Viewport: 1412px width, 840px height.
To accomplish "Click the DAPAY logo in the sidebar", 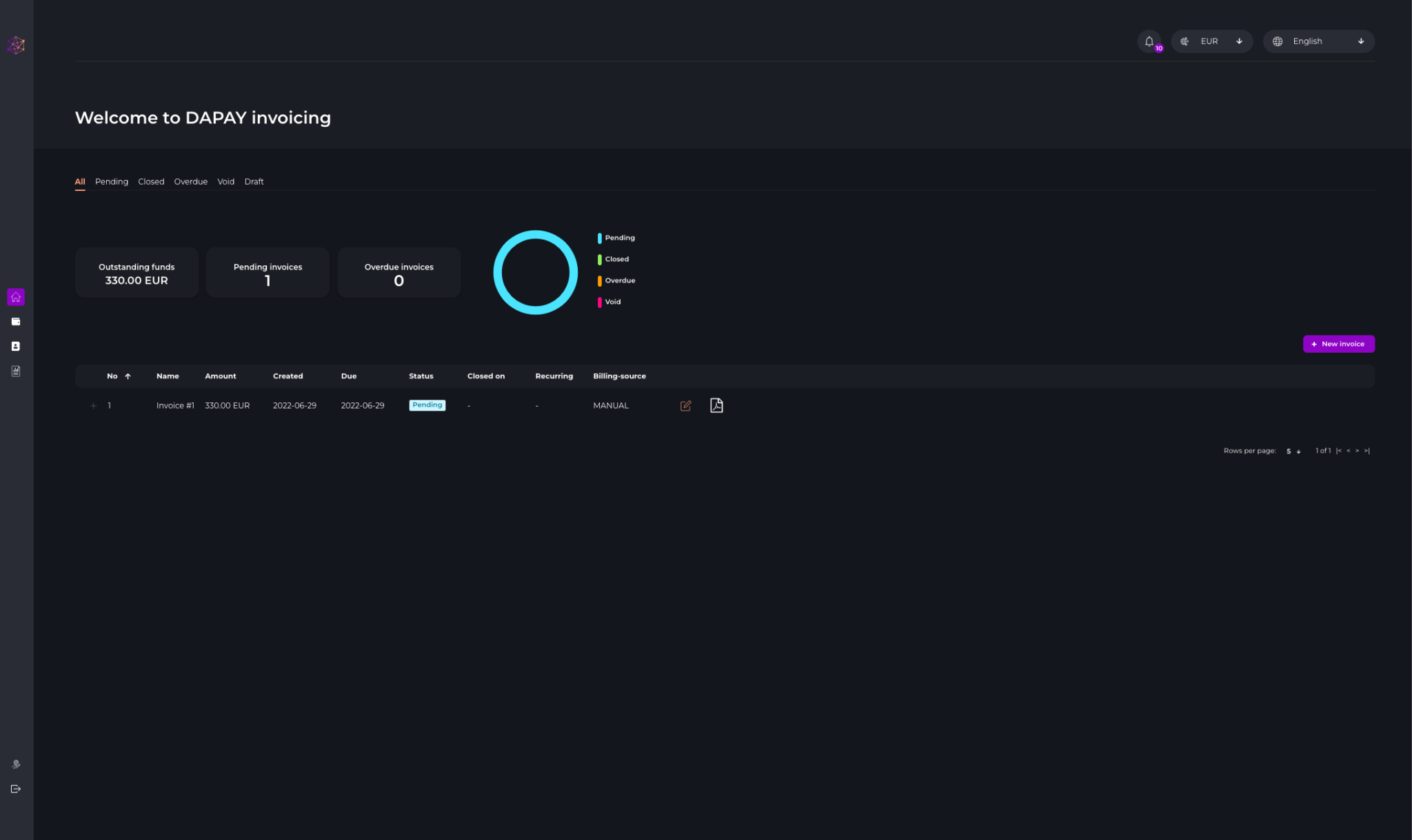I will coord(16,45).
